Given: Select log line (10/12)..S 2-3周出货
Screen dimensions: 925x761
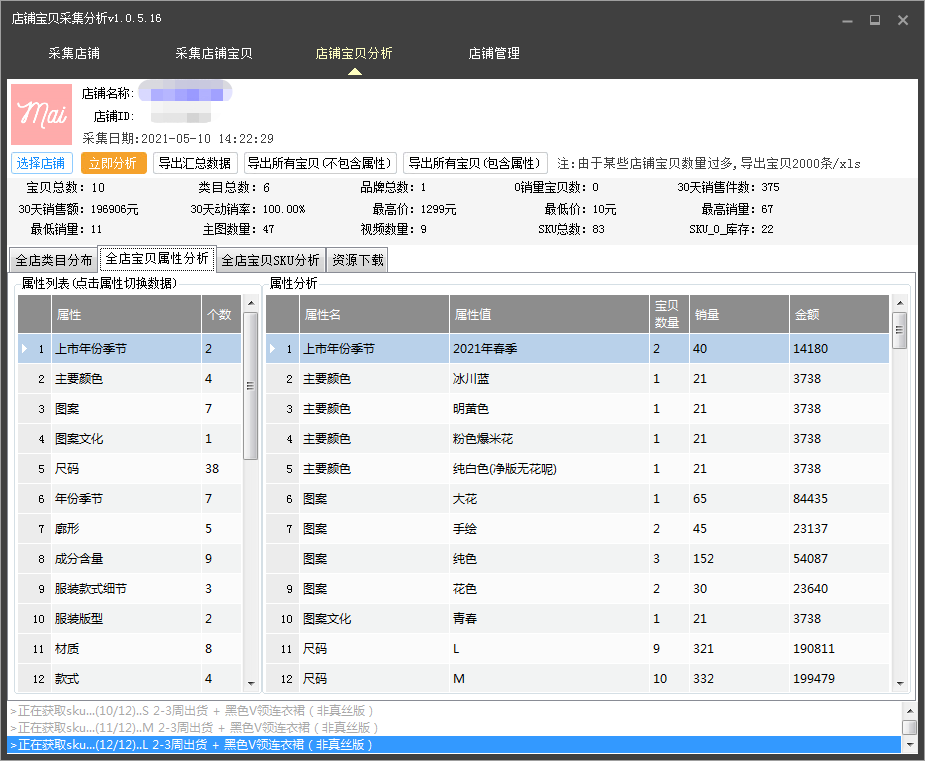Looking at the screenshot, I should [x=454, y=710].
